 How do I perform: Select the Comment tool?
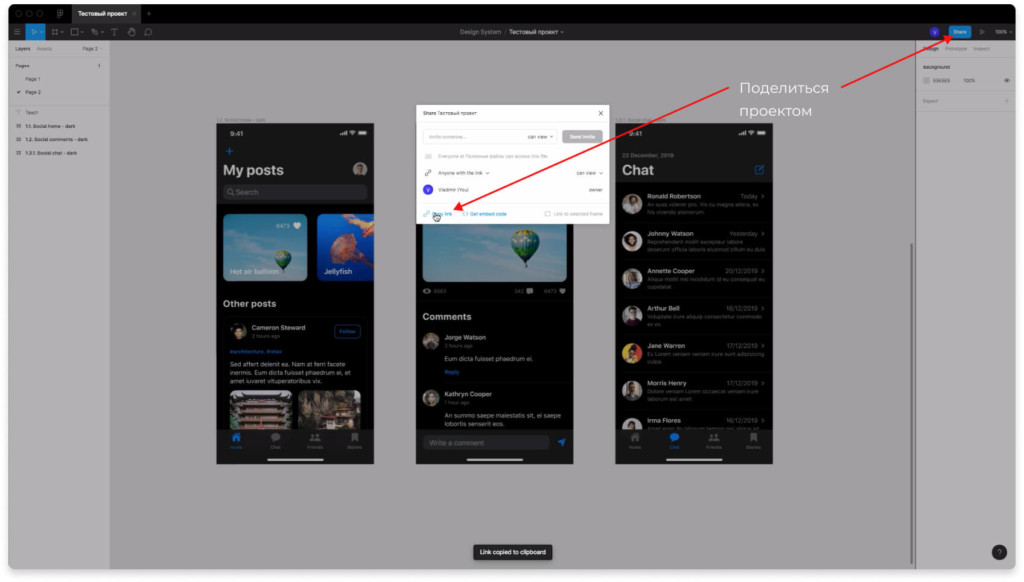point(148,32)
